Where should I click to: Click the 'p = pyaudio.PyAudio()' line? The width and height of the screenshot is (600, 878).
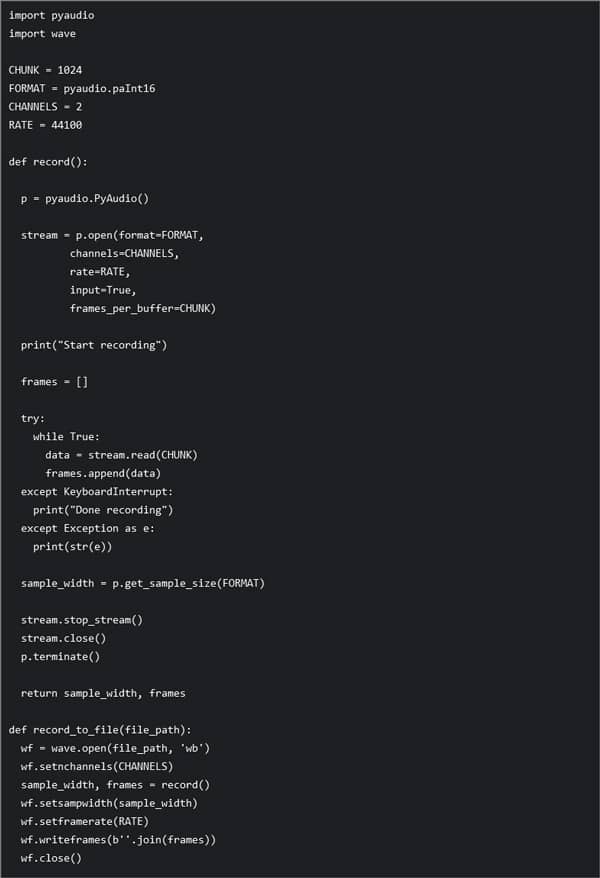[84, 198]
